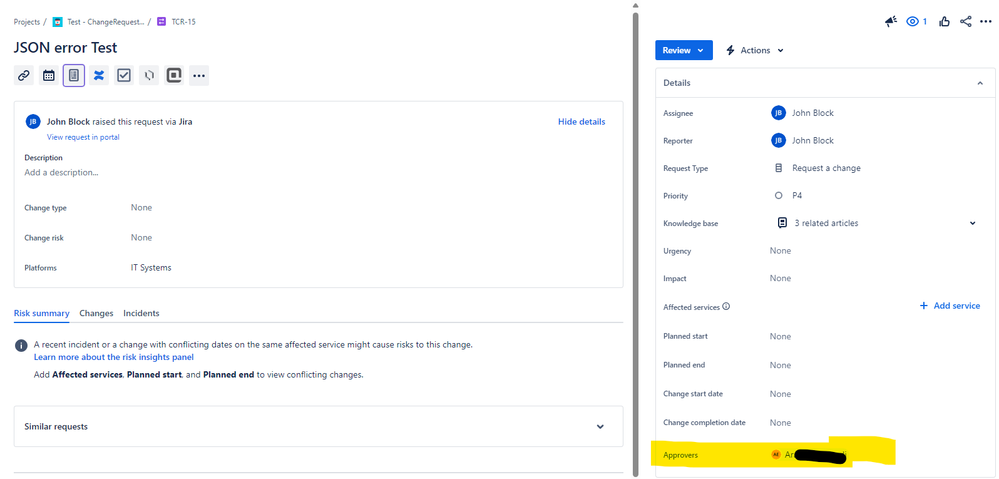The height and width of the screenshot is (479, 999).
Task: Click the vertical scrollbar between panels
Action: [635, 245]
